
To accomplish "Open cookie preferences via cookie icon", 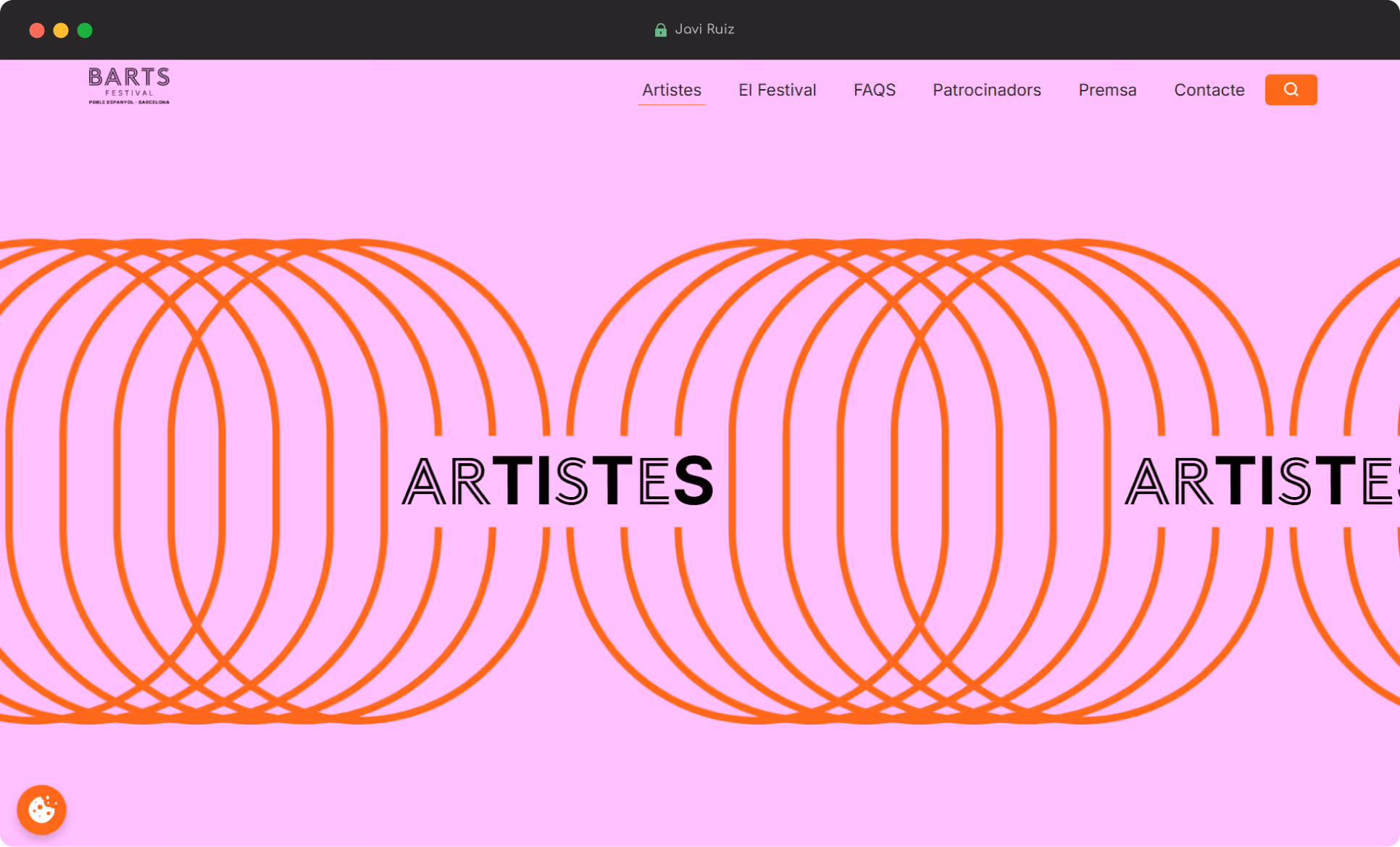I will pyautogui.click(x=41, y=809).
